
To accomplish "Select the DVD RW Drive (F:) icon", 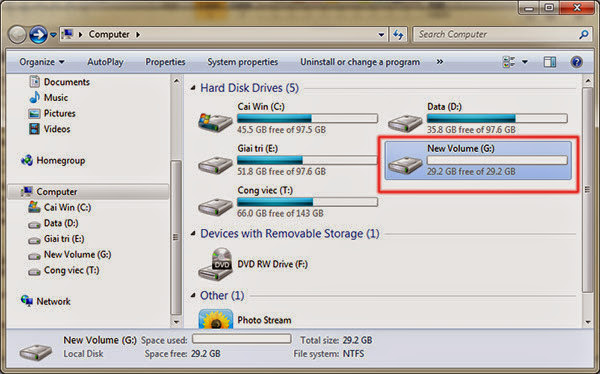I will point(215,264).
